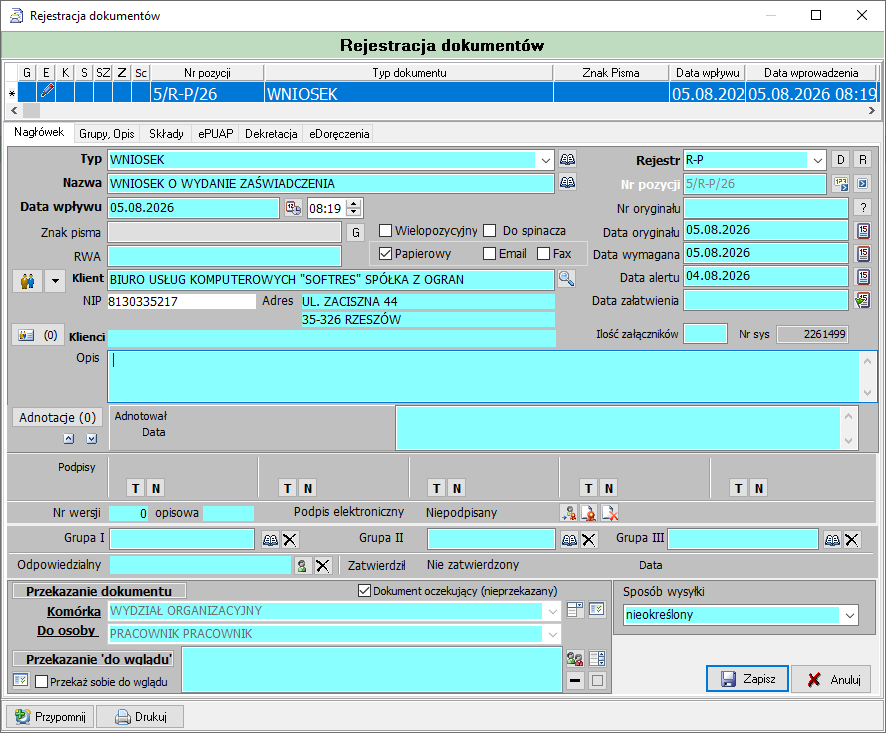Open the ePUAP tab
886x733 pixels.
point(215,134)
